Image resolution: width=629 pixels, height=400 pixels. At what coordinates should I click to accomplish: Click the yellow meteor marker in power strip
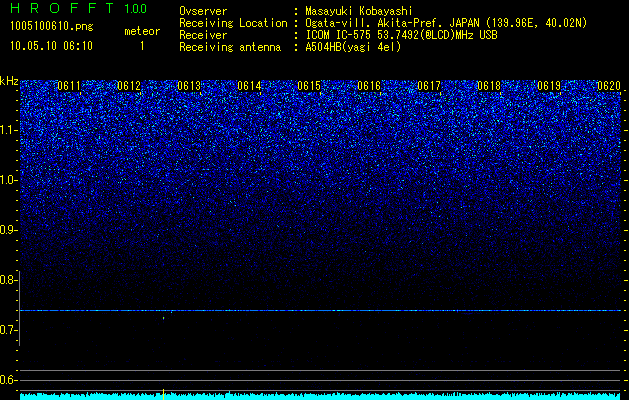point(164,394)
